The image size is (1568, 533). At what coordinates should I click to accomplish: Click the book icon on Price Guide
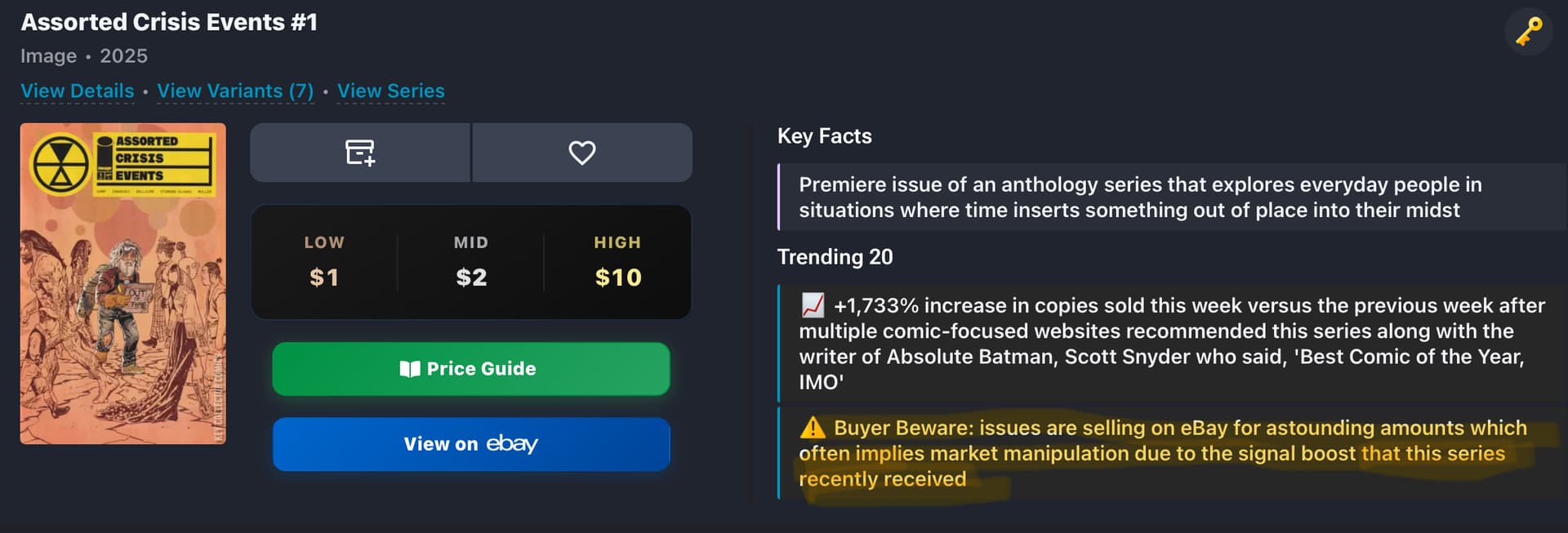click(409, 369)
